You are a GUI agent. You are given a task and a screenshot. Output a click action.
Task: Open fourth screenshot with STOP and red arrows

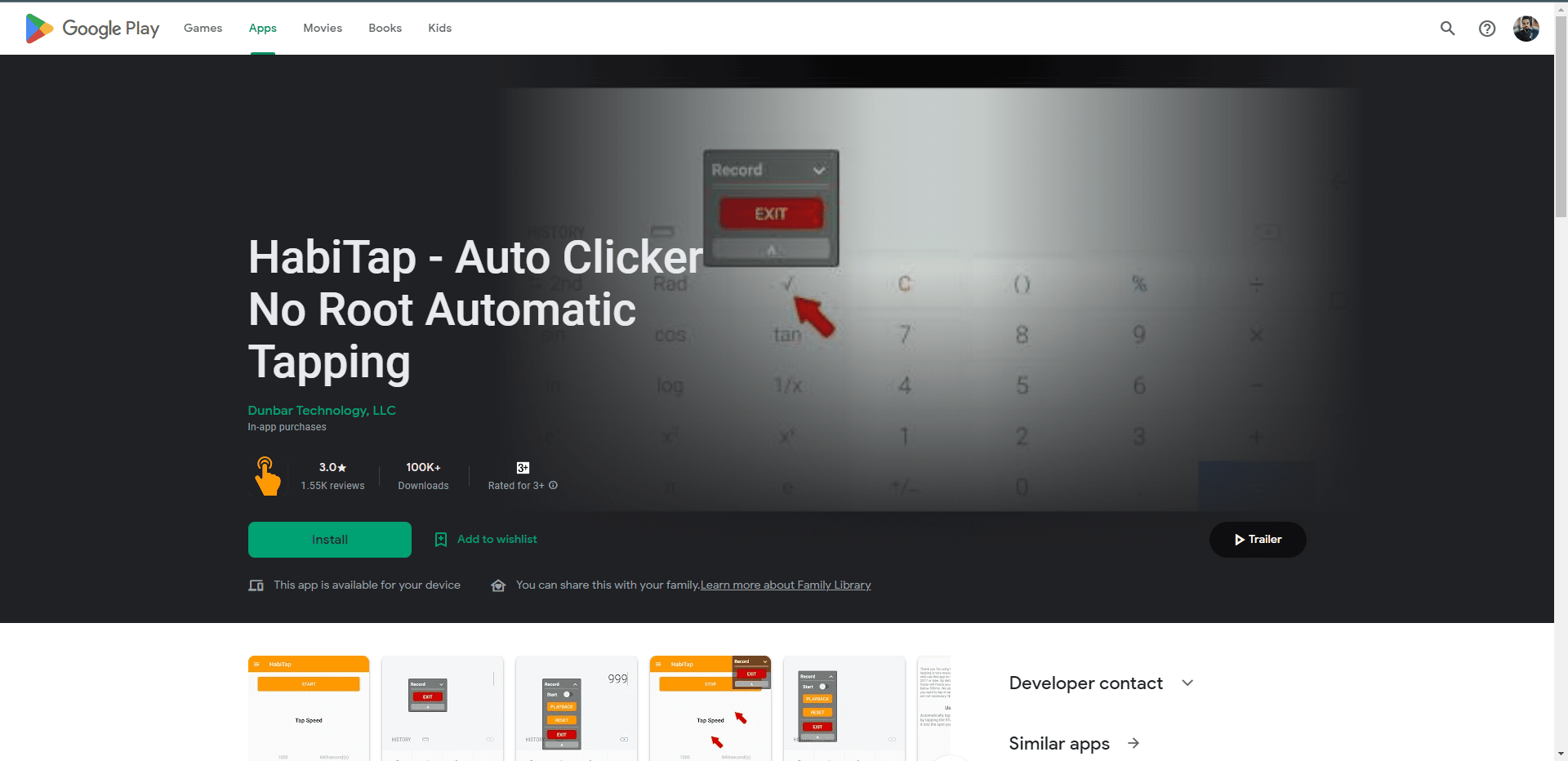click(710, 708)
